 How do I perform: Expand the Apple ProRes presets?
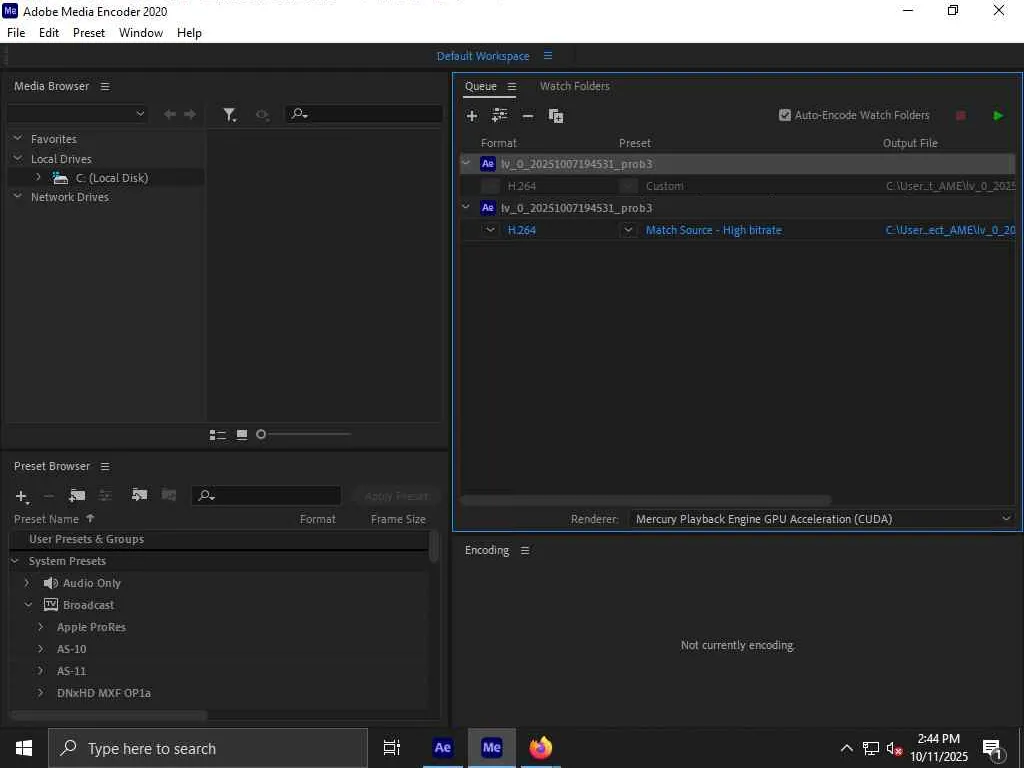[x=40, y=627]
